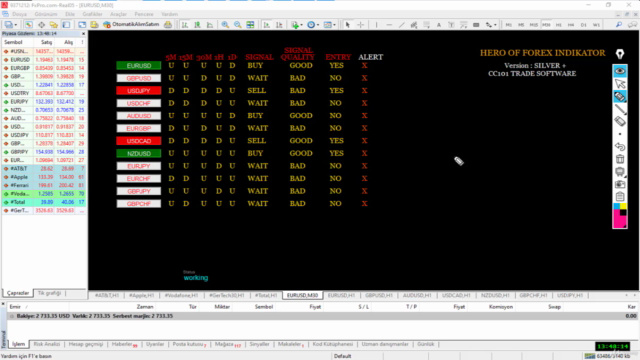Switch timeframe to D1

[584, 25]
